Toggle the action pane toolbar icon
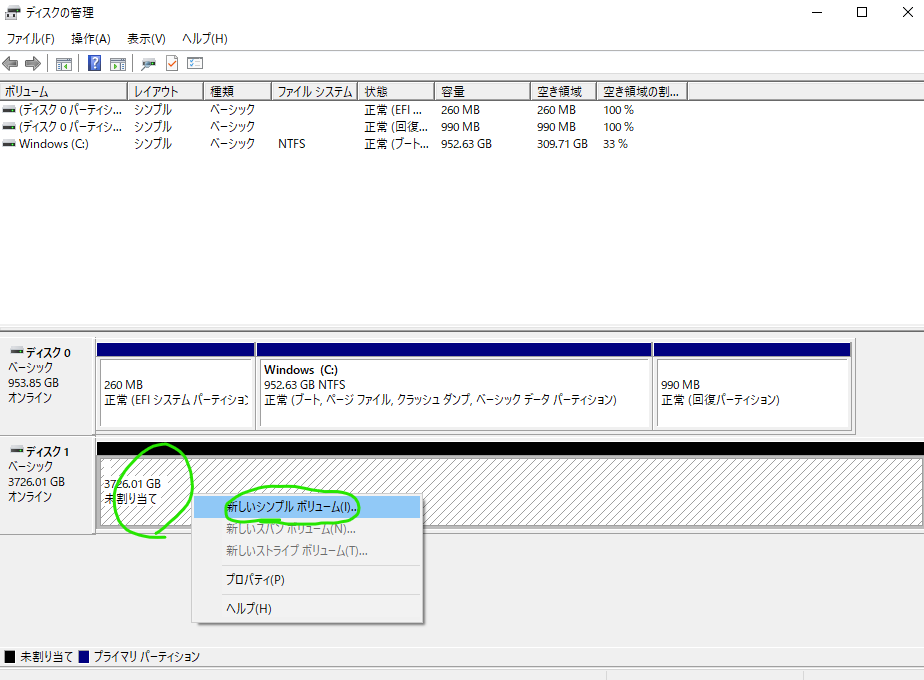This screenshot has width=924, height=680. [x=117, y=64]
